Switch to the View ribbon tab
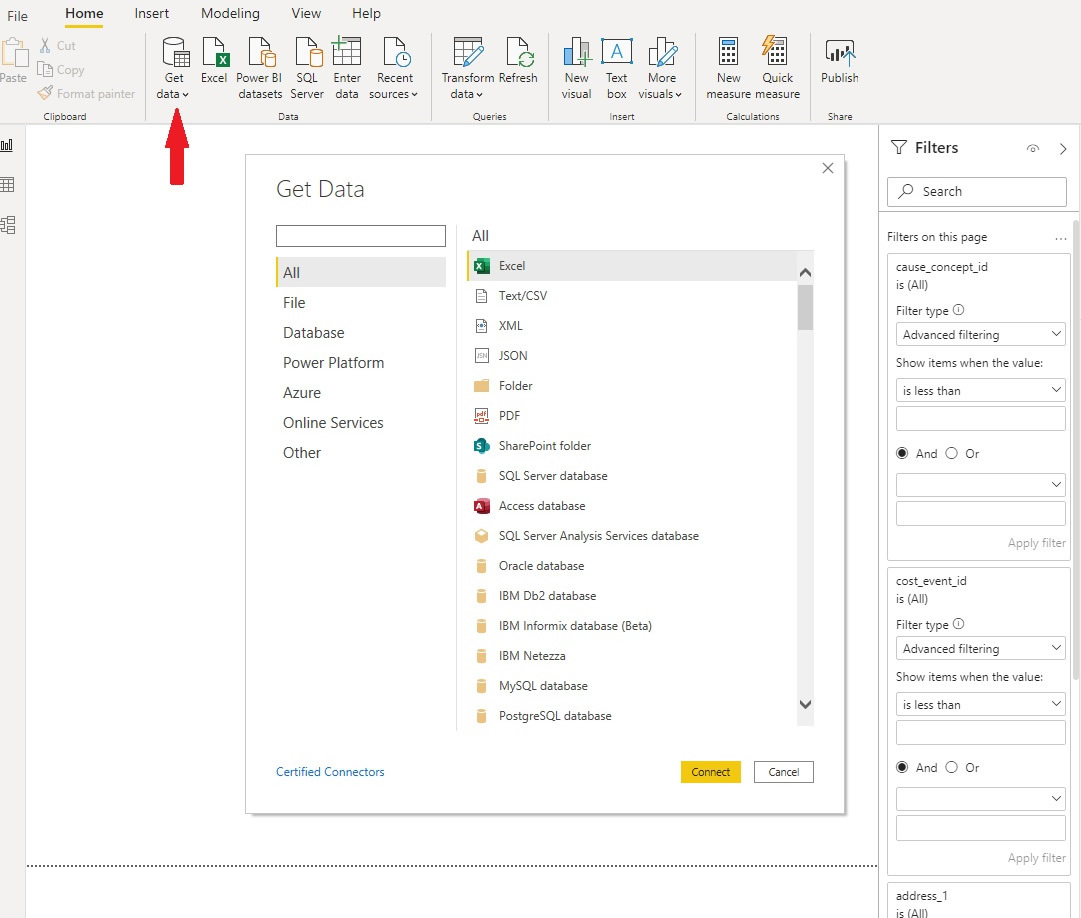Viewport: 1081px width, 918px height. [306, 14]
